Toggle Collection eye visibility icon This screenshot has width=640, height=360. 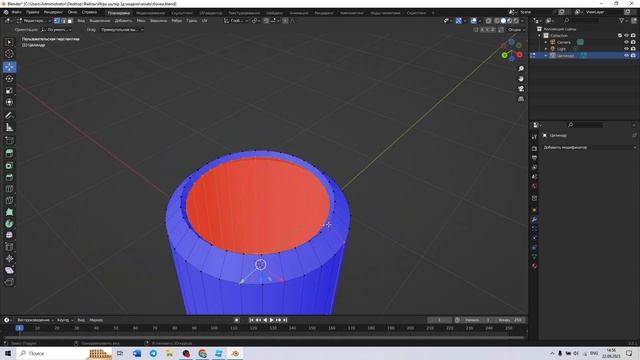pos(626,36)
